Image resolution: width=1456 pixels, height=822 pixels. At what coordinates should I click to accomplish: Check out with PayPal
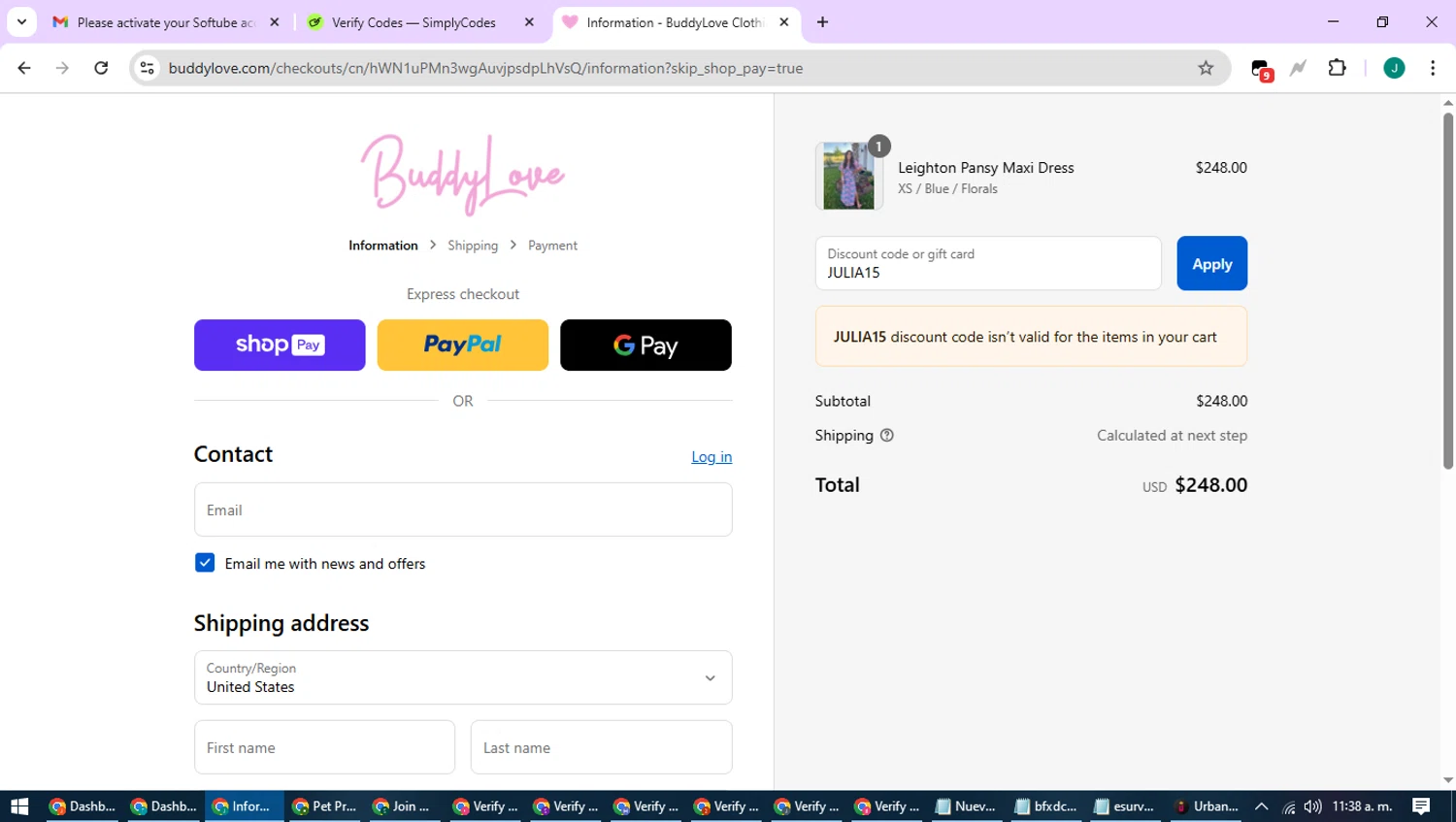(463, 345)
